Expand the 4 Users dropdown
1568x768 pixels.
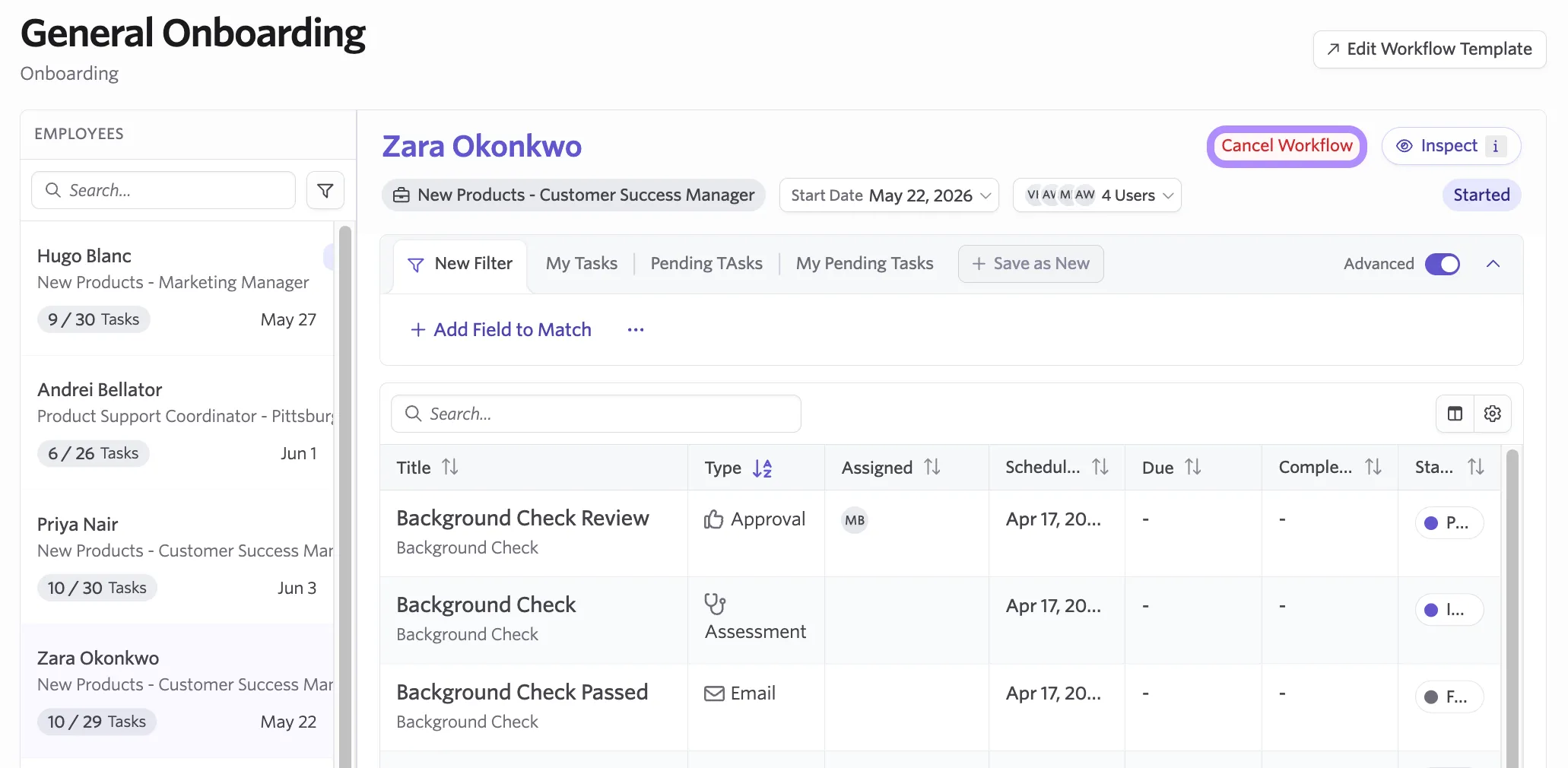coord(1097,195)
